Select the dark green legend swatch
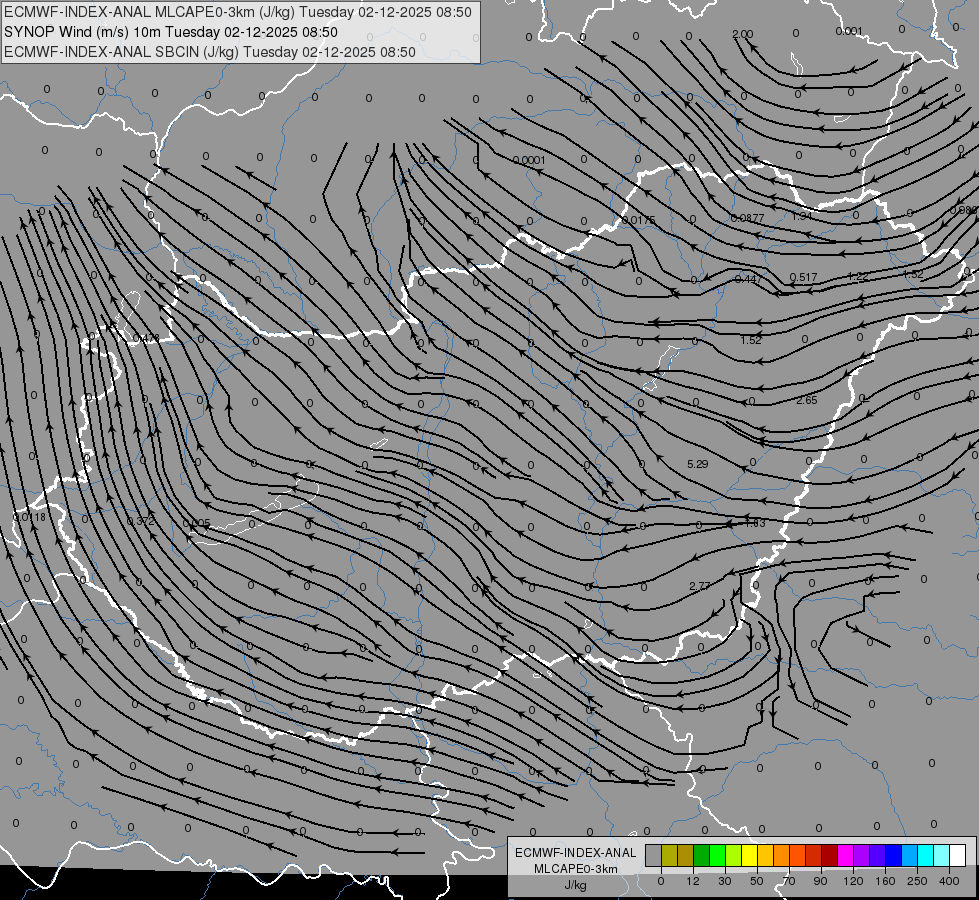This screenshot has width=979, height=900. point(702,855)
